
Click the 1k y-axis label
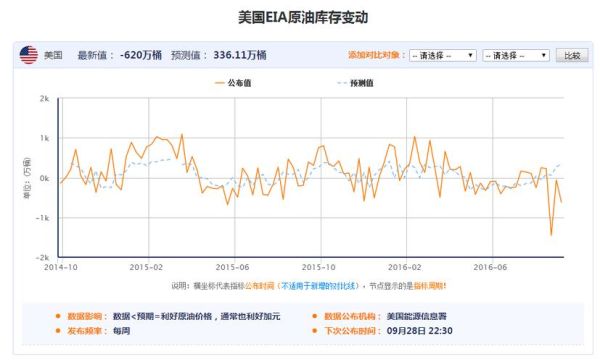(44, 138)
